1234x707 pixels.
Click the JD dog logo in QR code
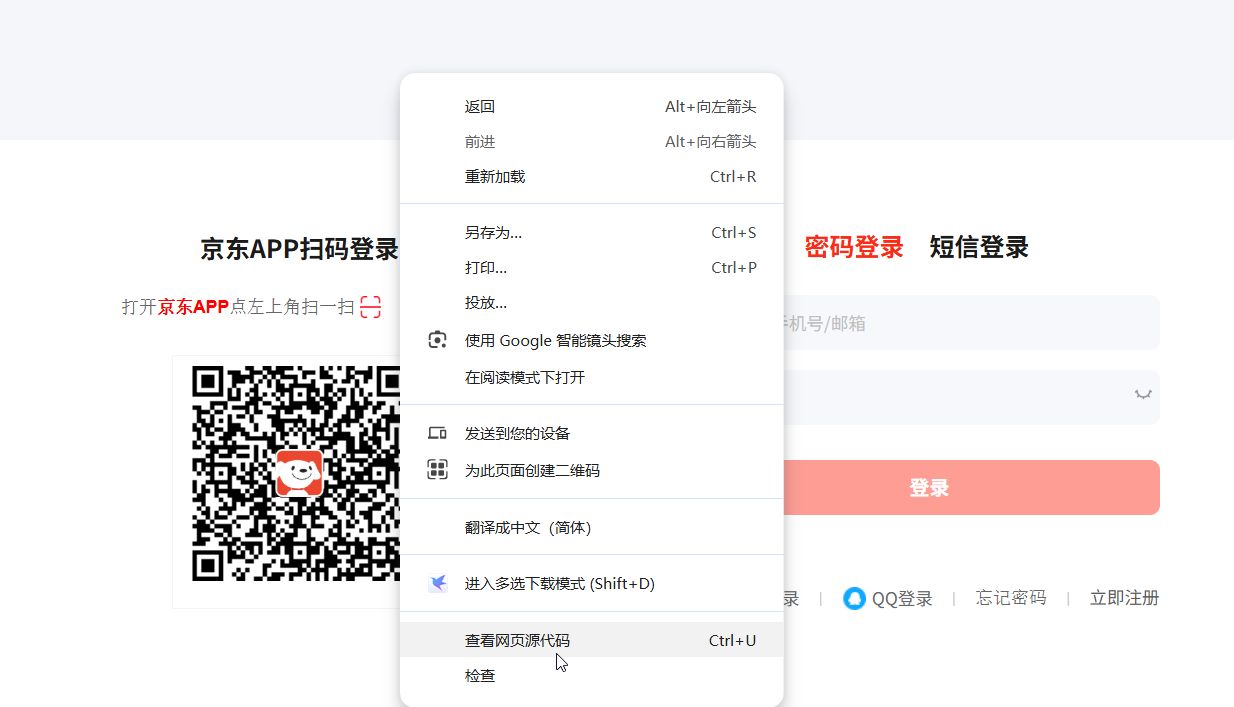click(299, 473)
